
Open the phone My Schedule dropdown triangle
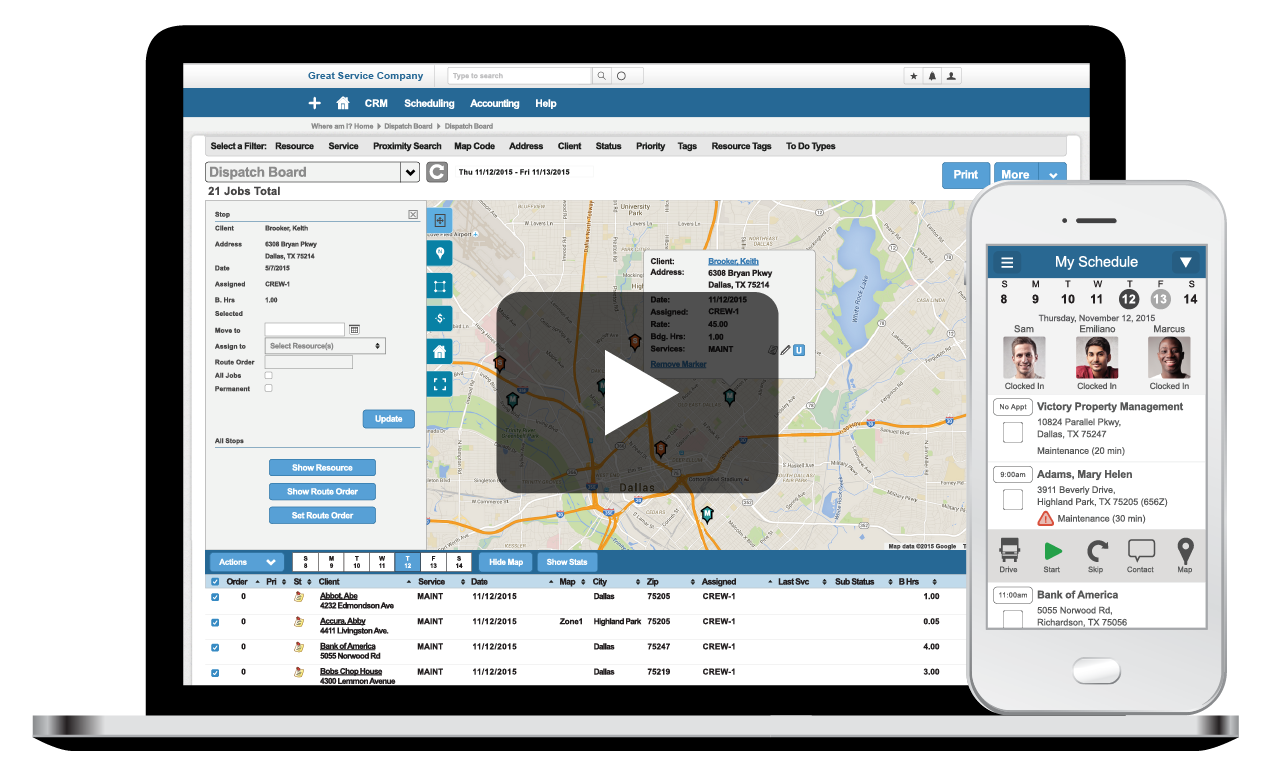pyautogui.click(x=1186, y=263)
